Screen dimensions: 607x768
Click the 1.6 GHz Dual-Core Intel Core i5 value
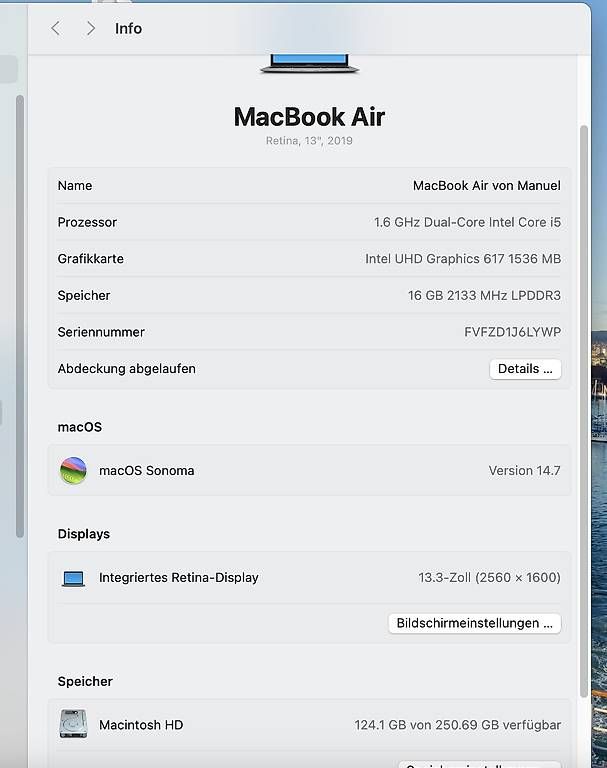(x=467, y=222)
